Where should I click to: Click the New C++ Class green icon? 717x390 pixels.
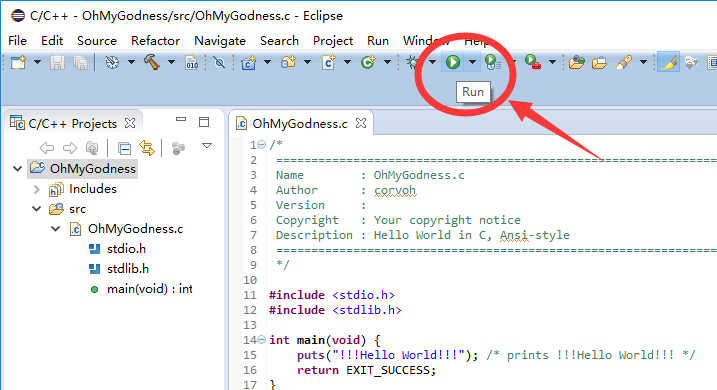(368, 62)
